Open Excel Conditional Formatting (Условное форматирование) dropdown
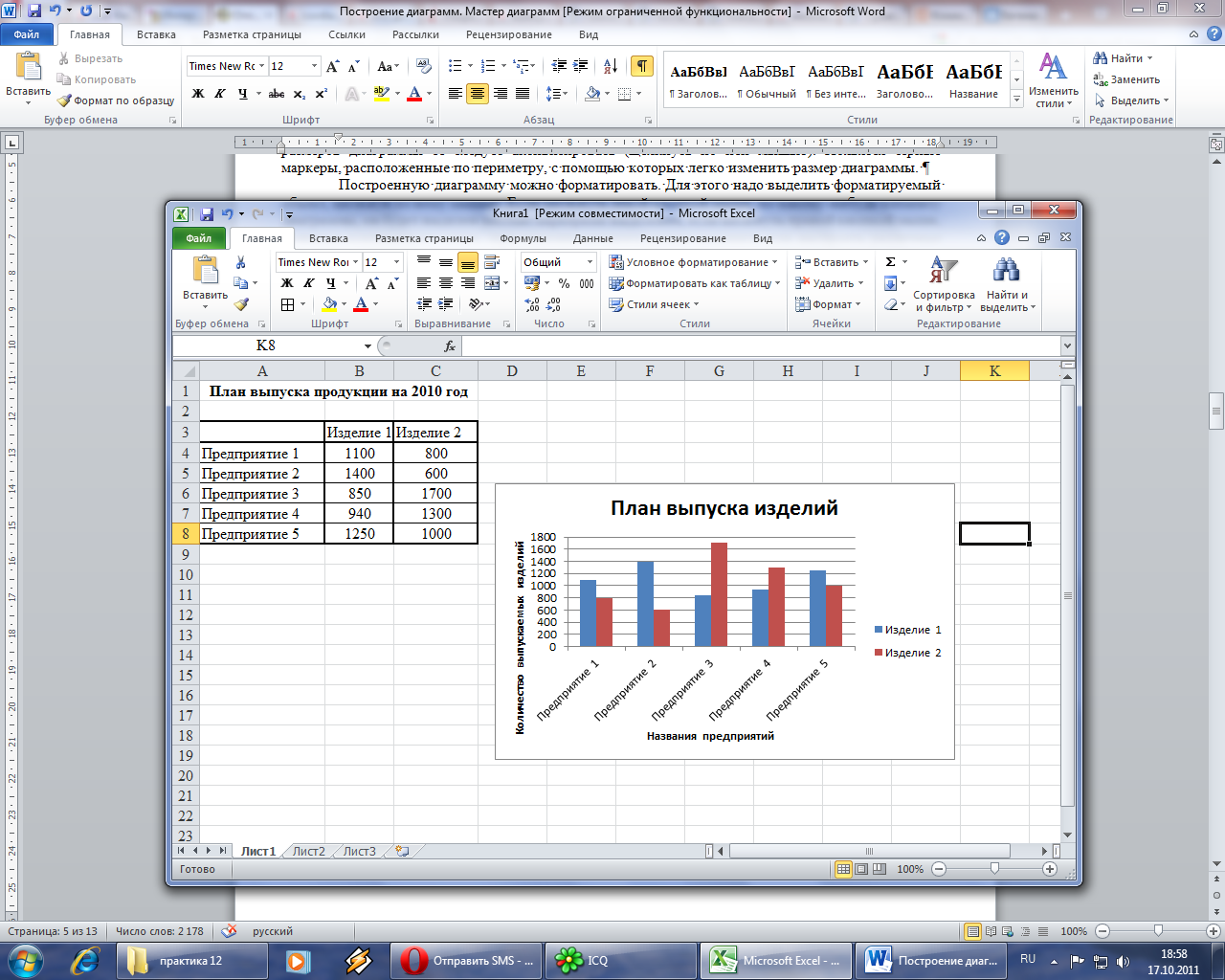 coord(694,262)
